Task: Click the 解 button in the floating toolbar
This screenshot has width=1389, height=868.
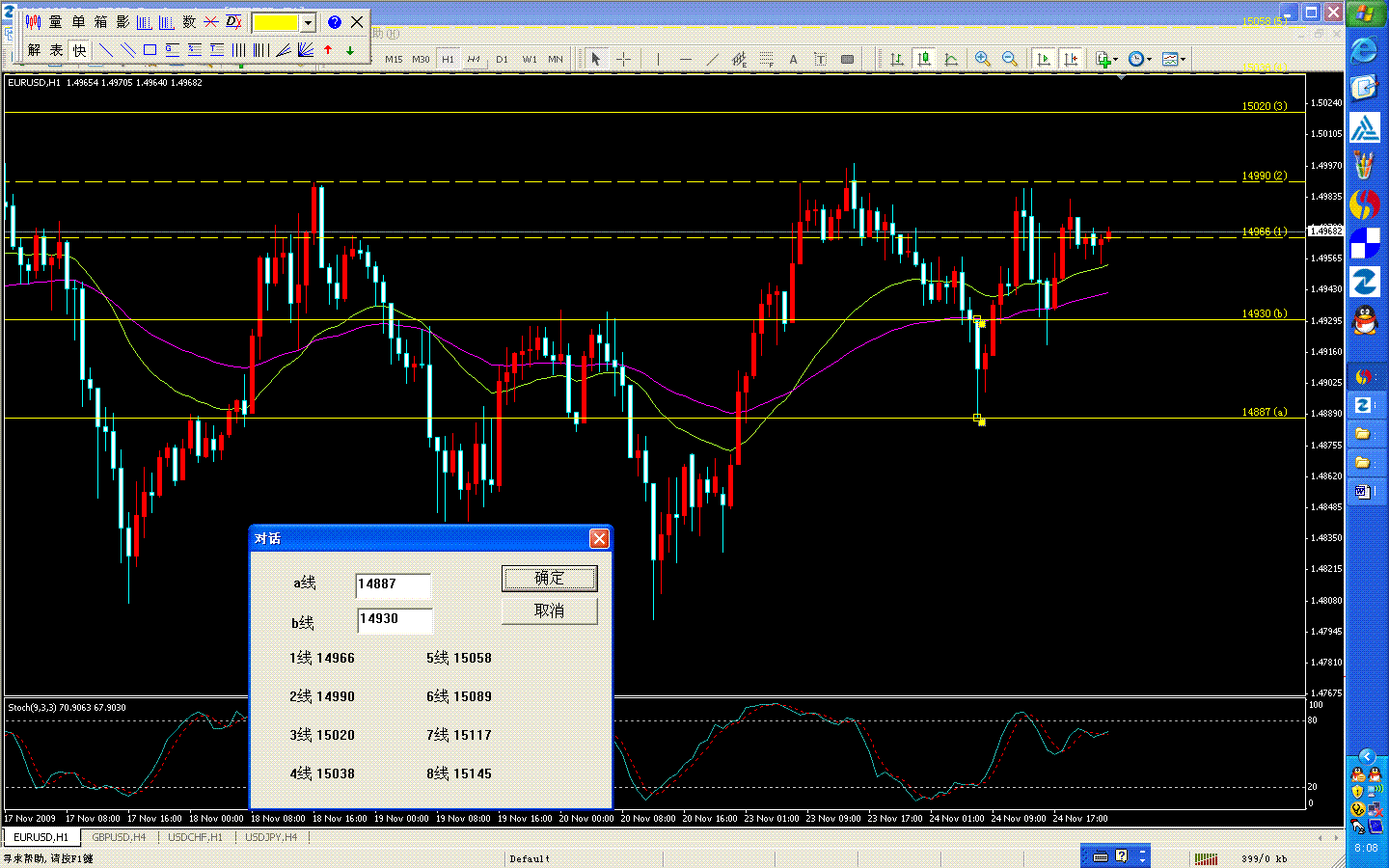Action: tap(35, 50)
